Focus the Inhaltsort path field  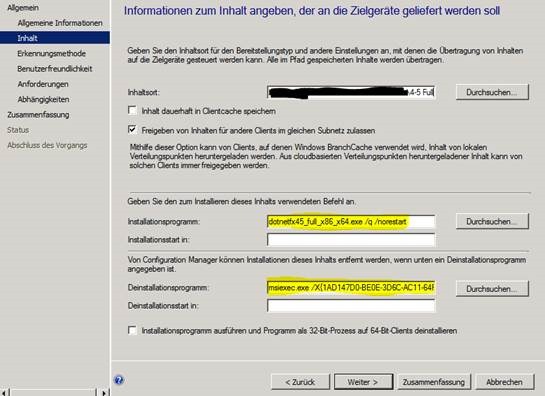pos(351,92)
